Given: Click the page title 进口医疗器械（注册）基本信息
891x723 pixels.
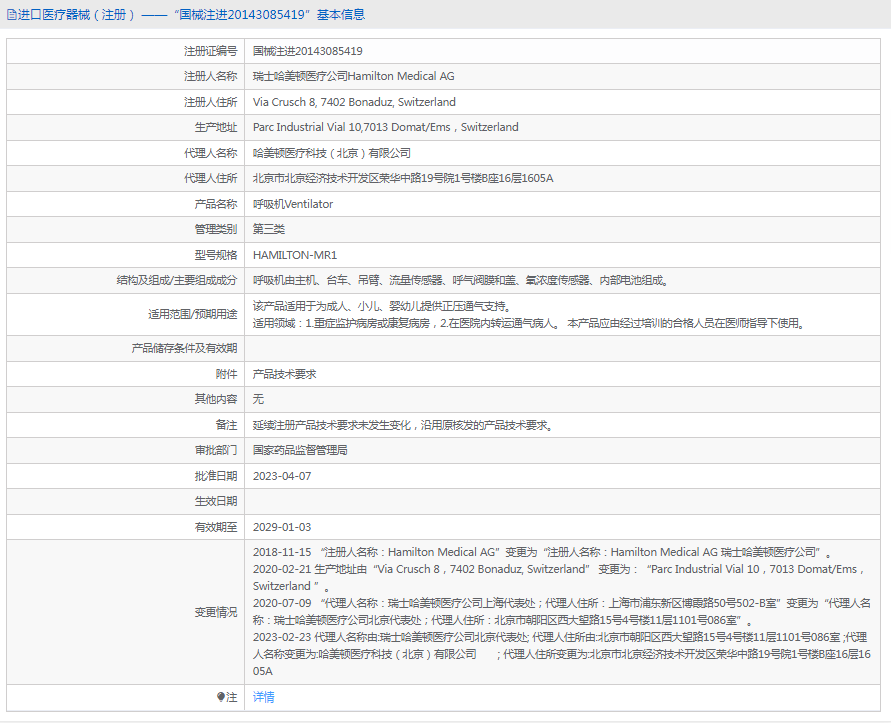Looking at the screenshot, I should pyautogui.click(x=191, y=15).
